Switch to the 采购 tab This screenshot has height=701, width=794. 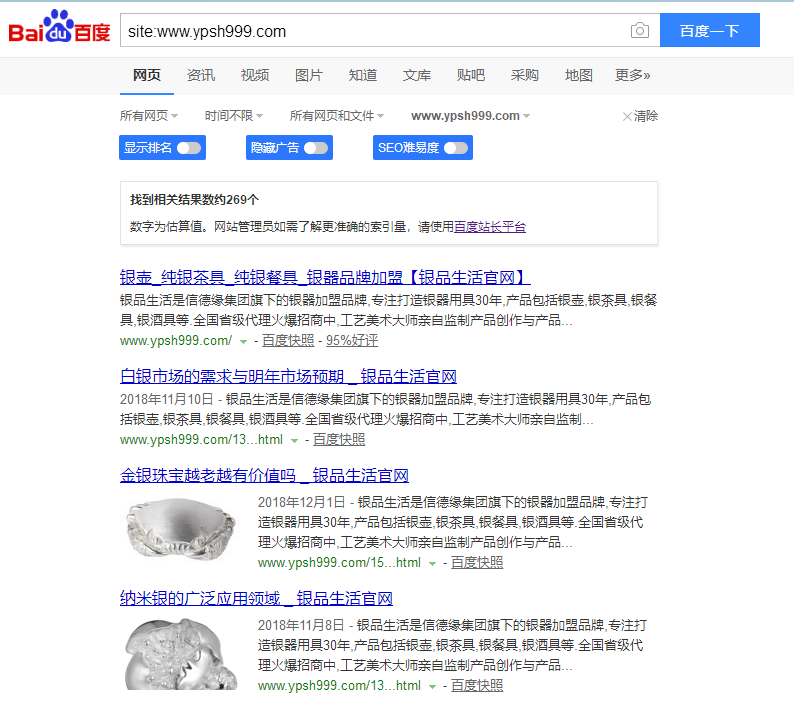tap(525, 75)
